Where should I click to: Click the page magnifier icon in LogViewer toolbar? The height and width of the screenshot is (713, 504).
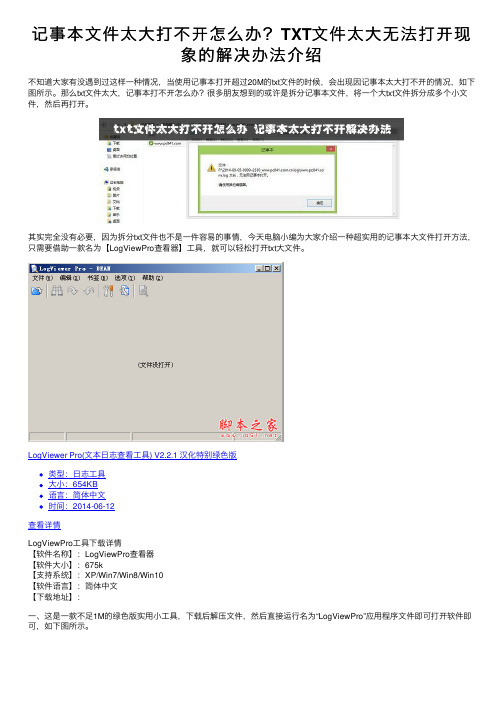pos(143,291)
